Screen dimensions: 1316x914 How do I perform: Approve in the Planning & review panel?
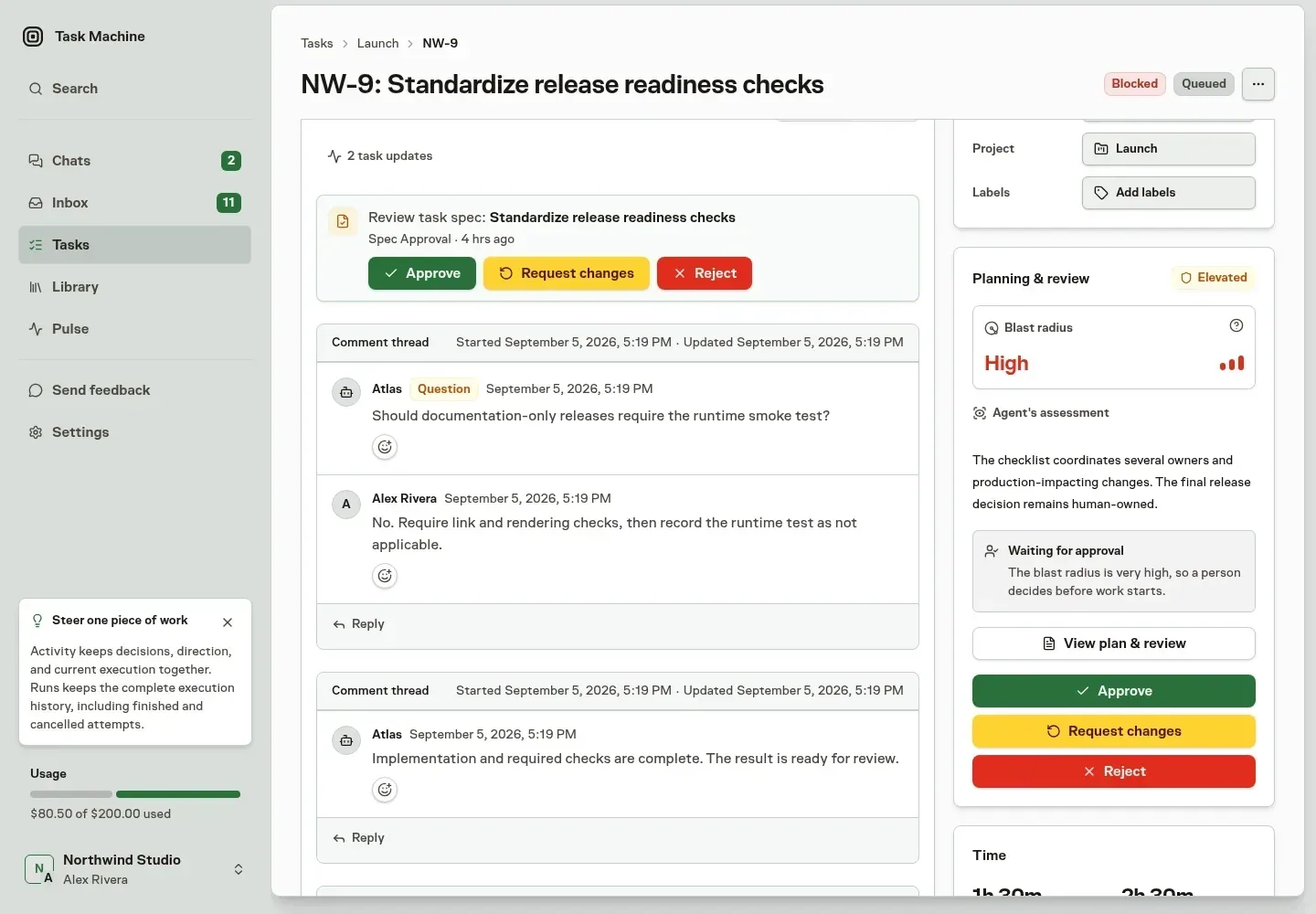tap(1114, 691)
